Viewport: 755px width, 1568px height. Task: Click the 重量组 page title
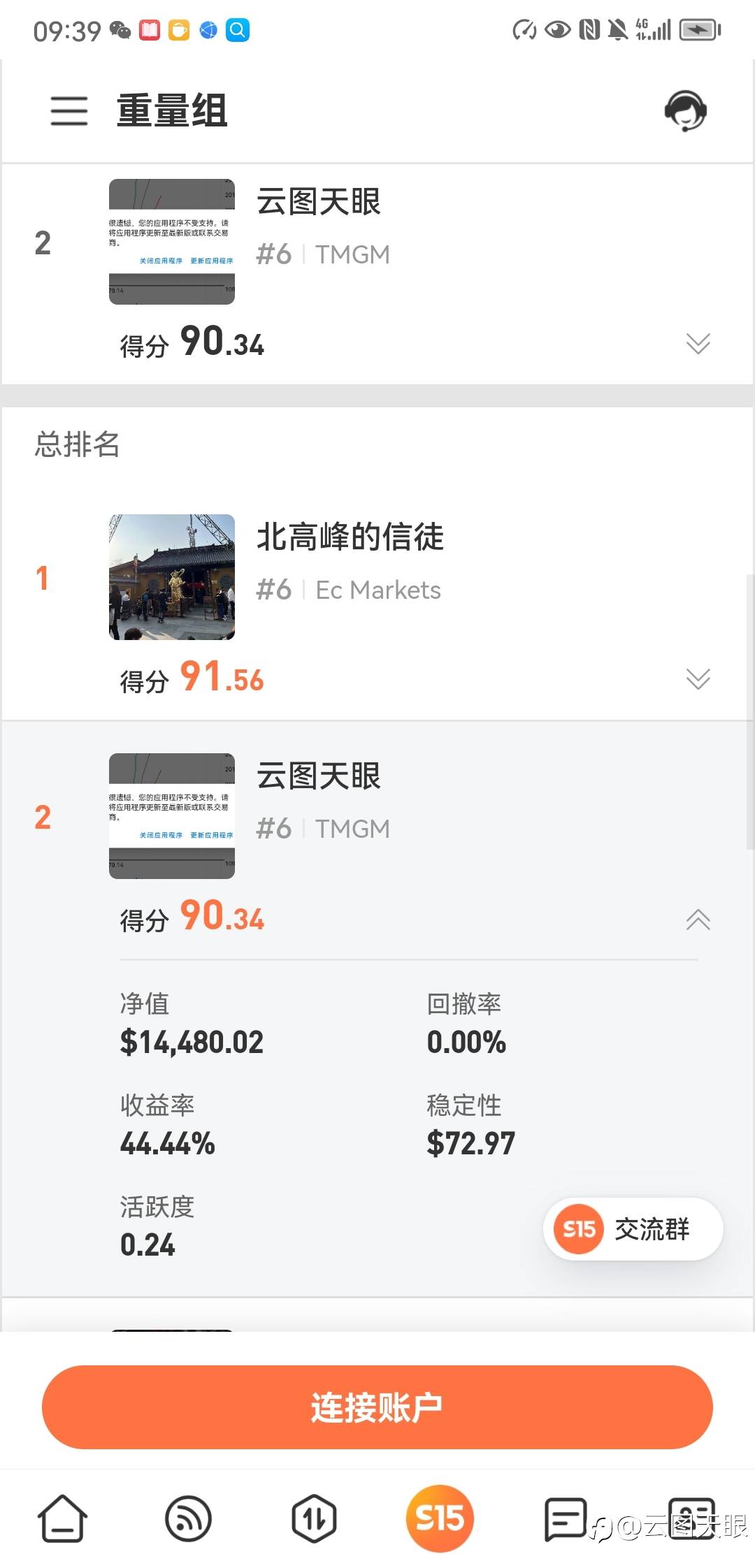coord(172,111)
